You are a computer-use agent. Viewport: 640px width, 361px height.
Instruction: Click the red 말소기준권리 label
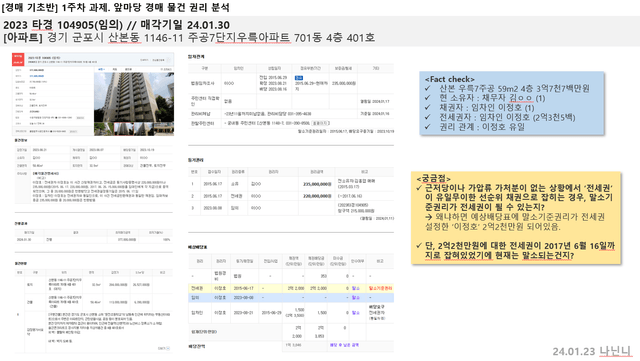point(380,288)
